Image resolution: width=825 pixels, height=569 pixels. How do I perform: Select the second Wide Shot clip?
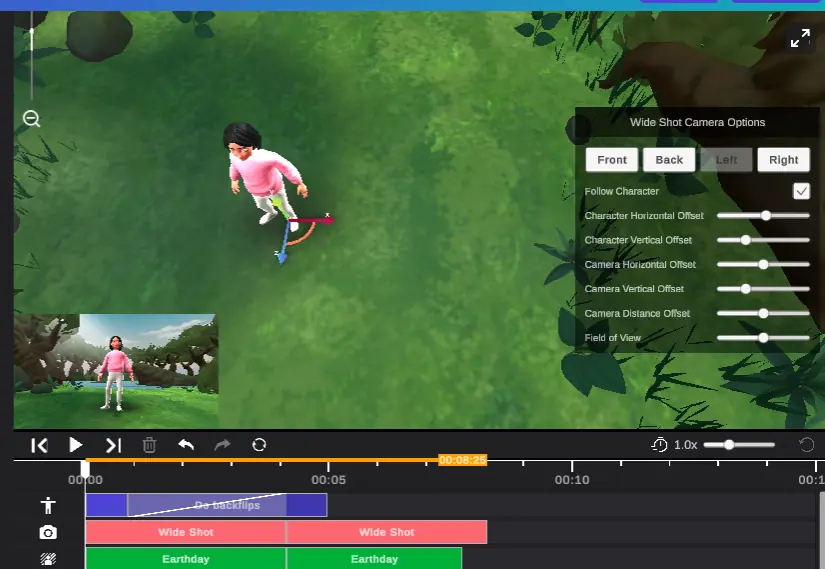[x=387, y=532]
